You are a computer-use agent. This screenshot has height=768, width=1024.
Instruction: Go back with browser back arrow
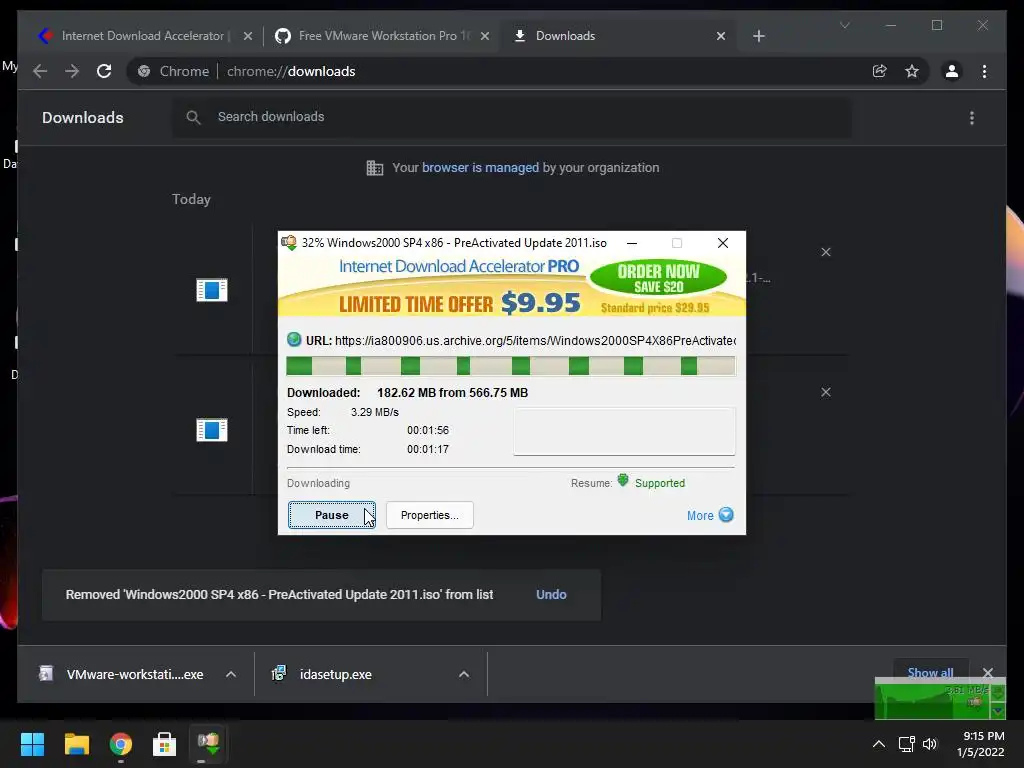40,71
